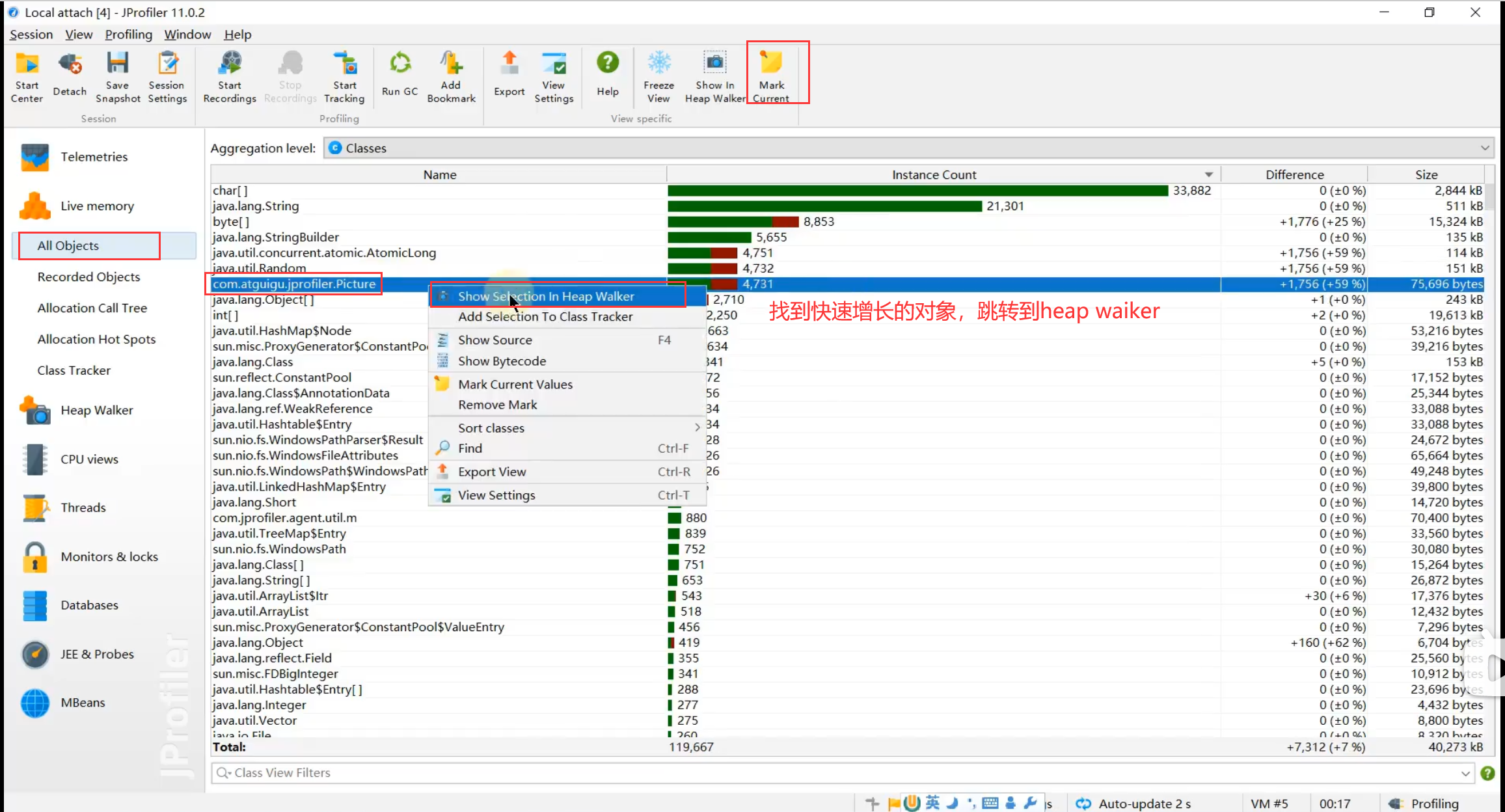Select Class Tracker view
Screen dimensions: 1505x812
pos(74,371)
